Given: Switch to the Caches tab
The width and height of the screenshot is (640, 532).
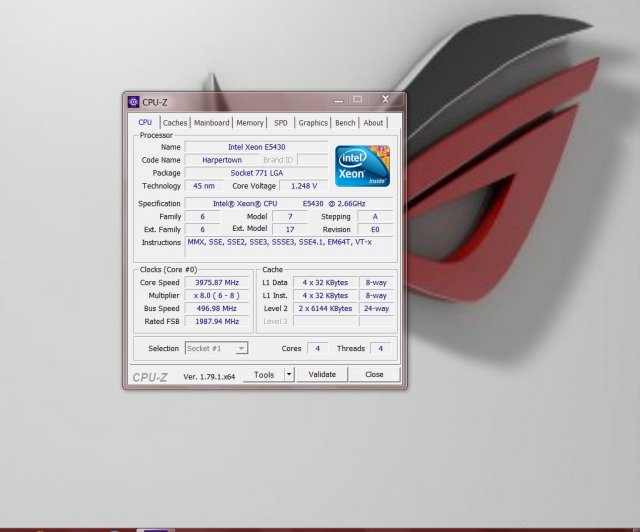Looking at the screenshot, I should [x=175, y=123].
